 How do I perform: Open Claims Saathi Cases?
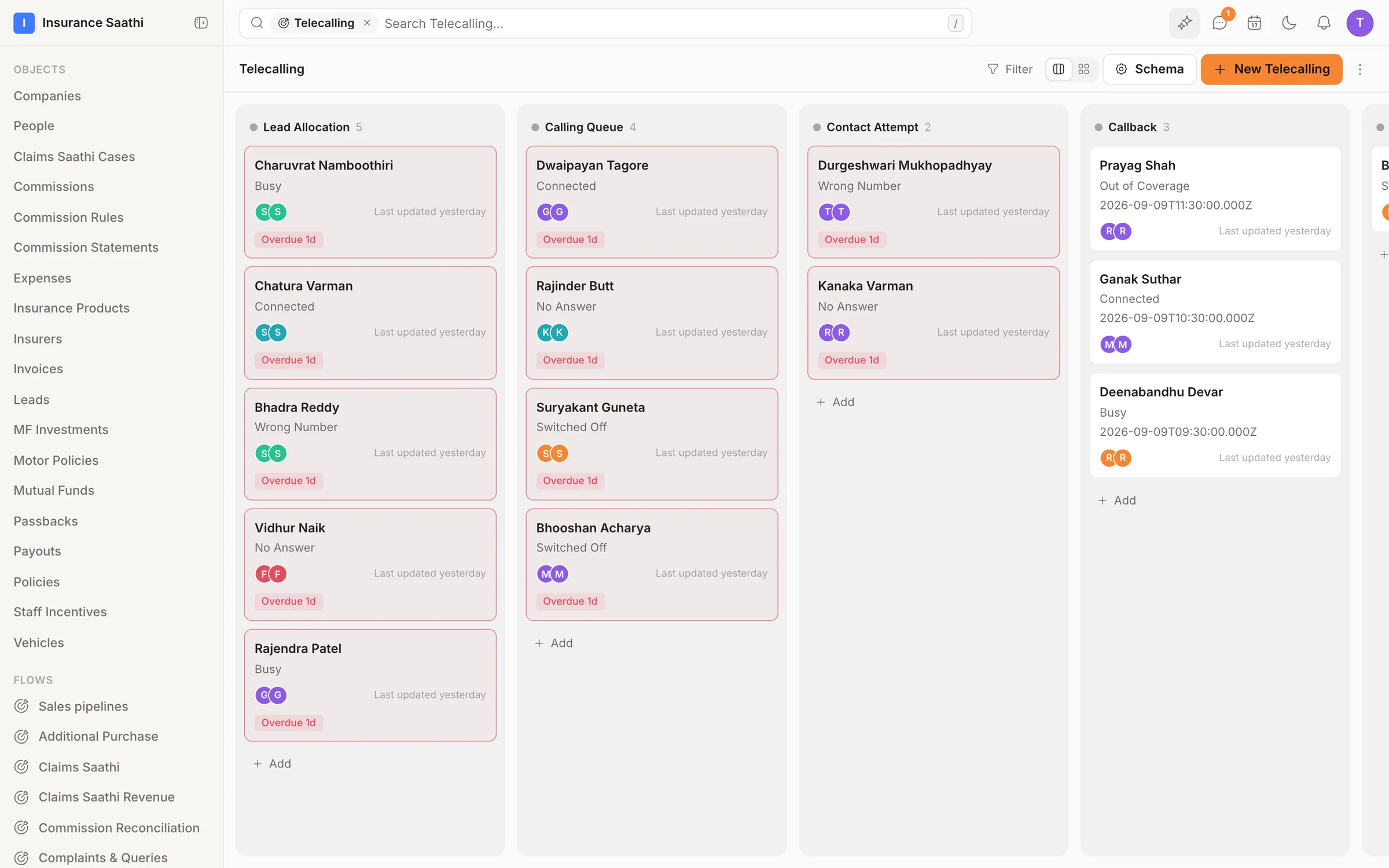point(74,156)
